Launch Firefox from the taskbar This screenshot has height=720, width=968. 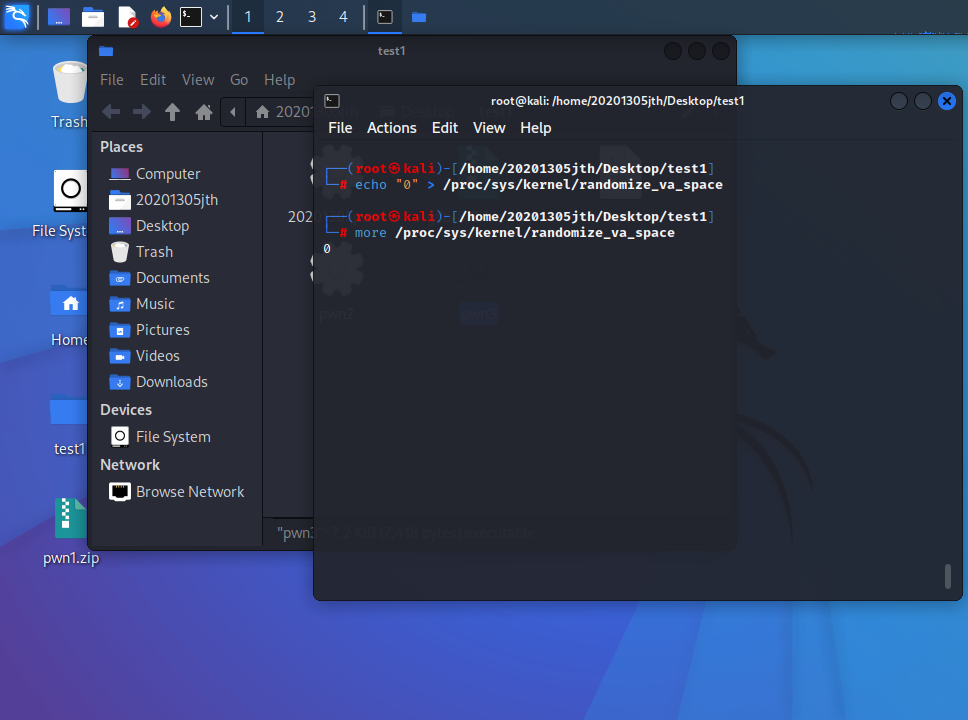(x=161, y=17)
